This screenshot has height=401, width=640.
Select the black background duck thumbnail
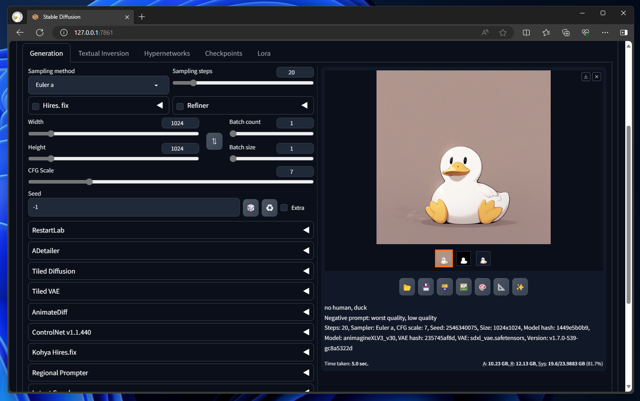coord(463,259)
